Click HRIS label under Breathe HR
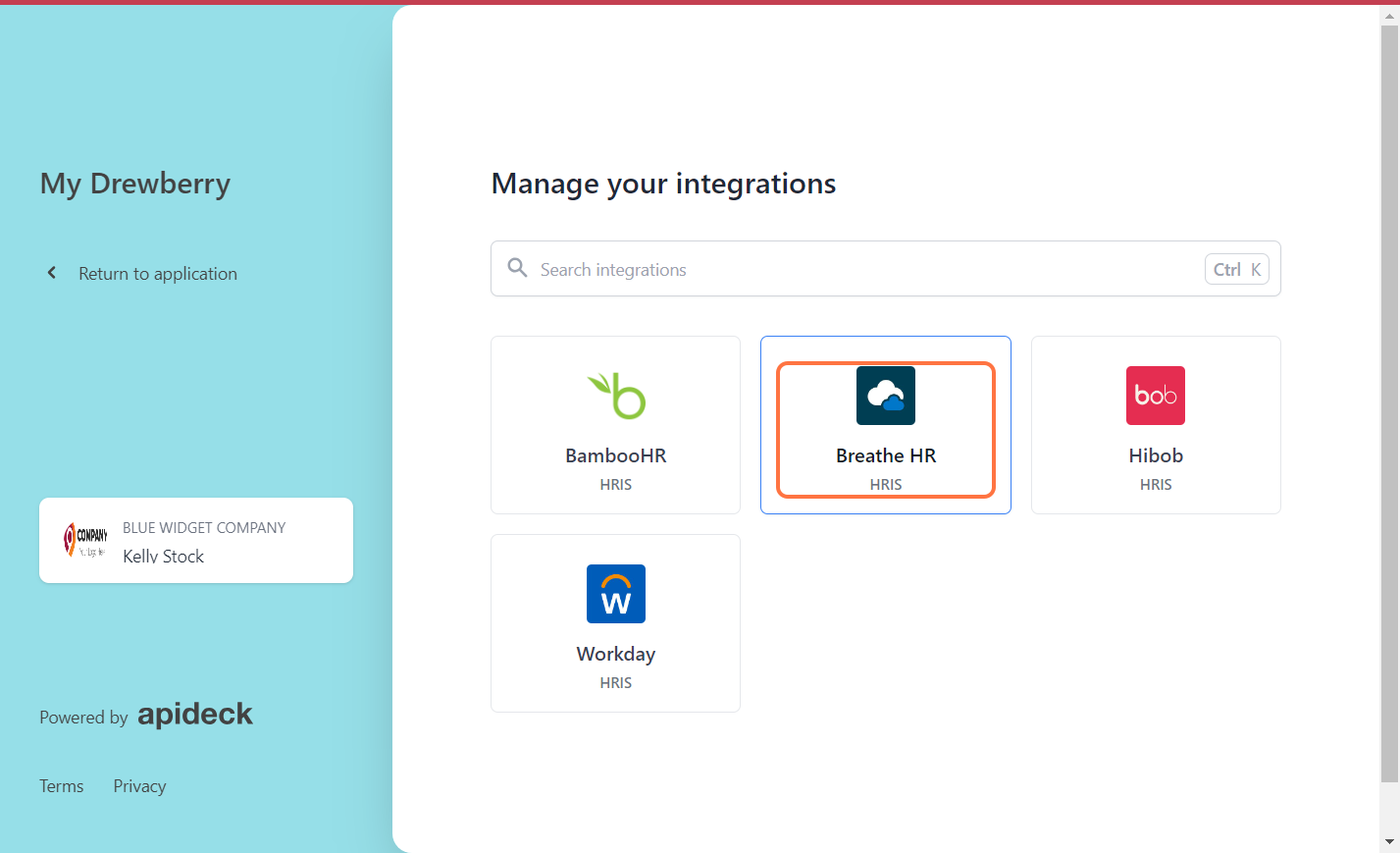 [x=886, y=485]
